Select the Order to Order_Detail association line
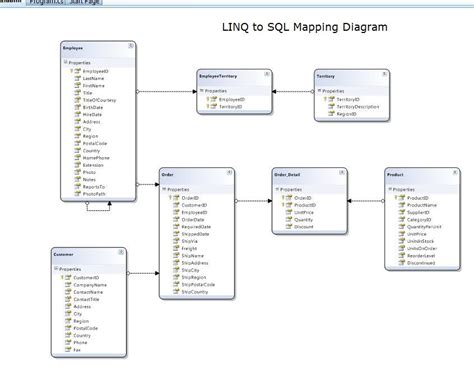This screenshot has height=372, width=474. coord(254,201)
